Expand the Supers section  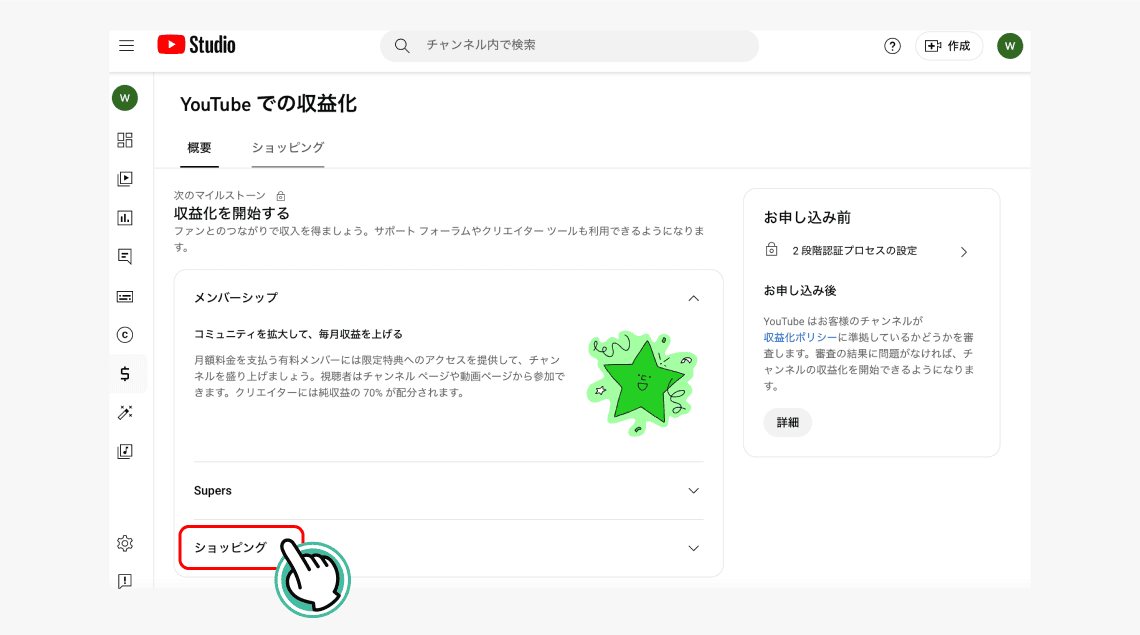[693, 491]
